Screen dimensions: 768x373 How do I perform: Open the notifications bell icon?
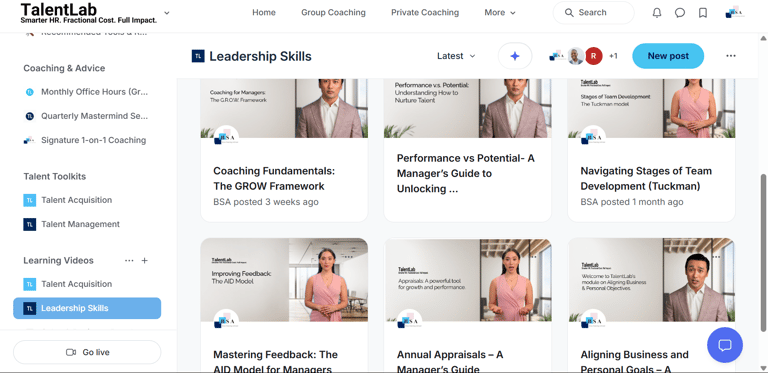point(657,13)
